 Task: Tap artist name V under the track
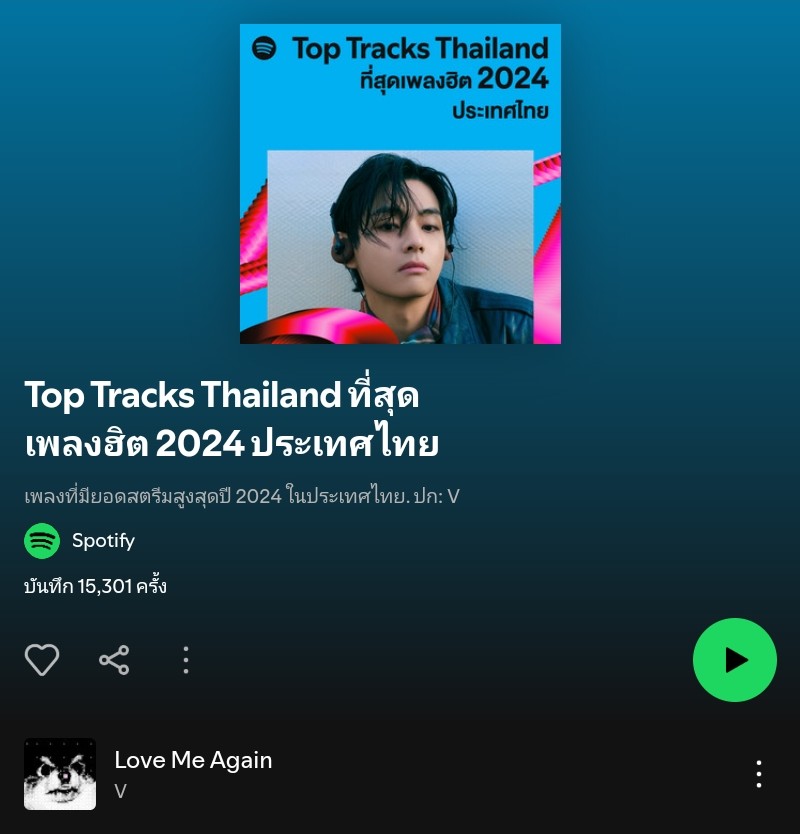click(x=121, y=791)
